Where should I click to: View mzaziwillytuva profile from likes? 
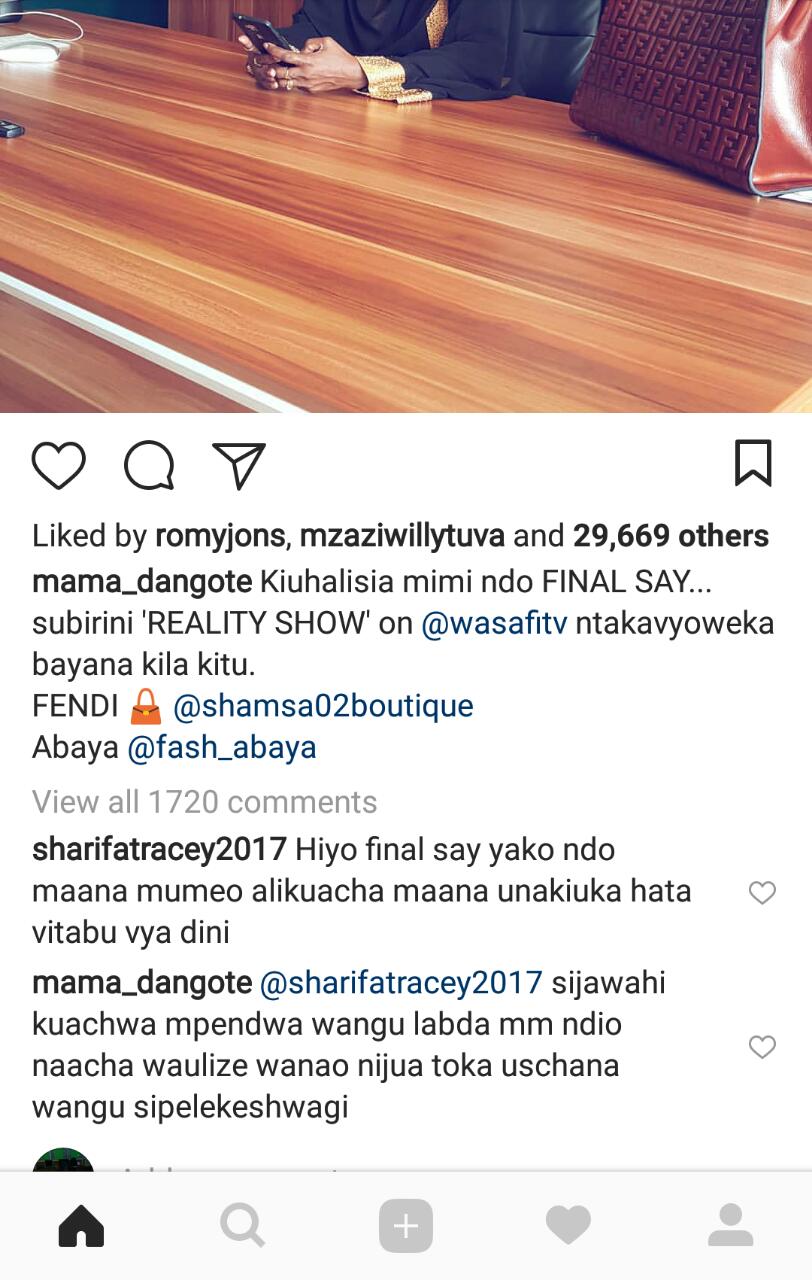[x=402, y=536]
